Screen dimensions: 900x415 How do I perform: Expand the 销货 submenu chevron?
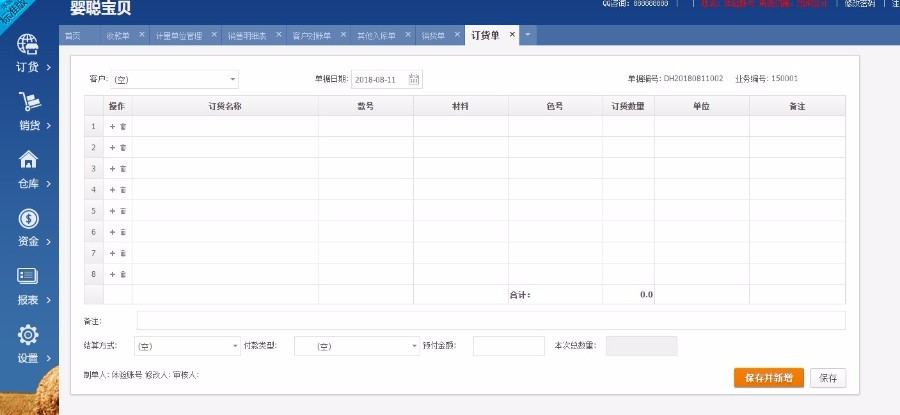pyautogui.click(x=48, y=126)
